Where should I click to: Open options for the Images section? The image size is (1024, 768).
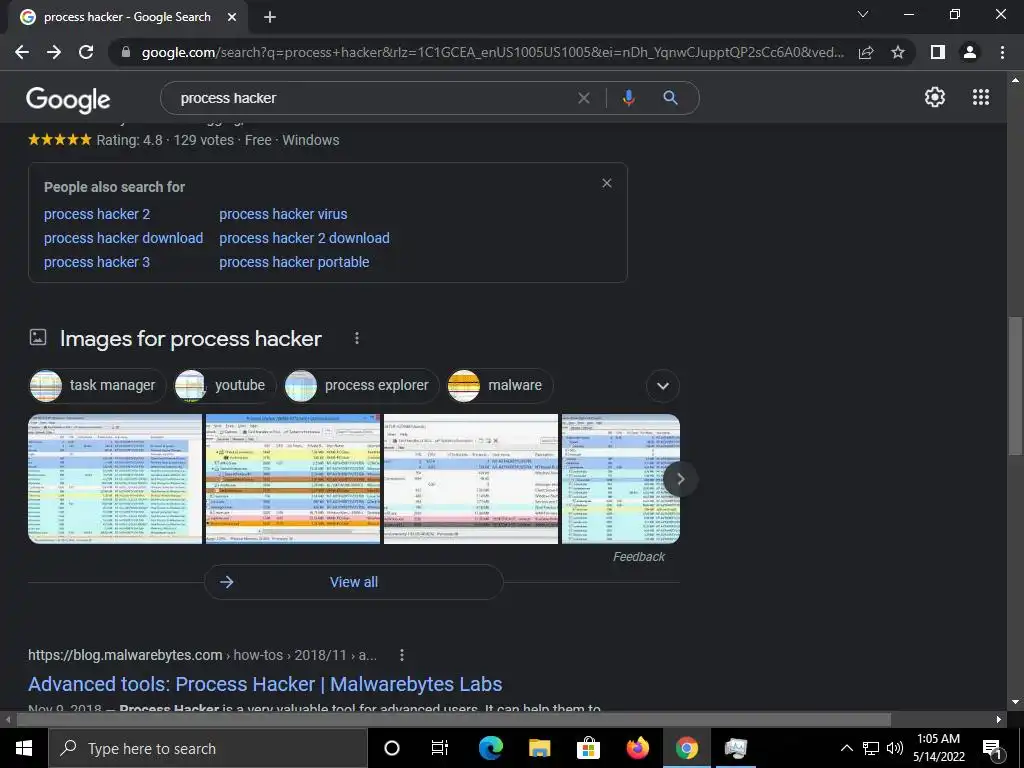coord(357,338)
